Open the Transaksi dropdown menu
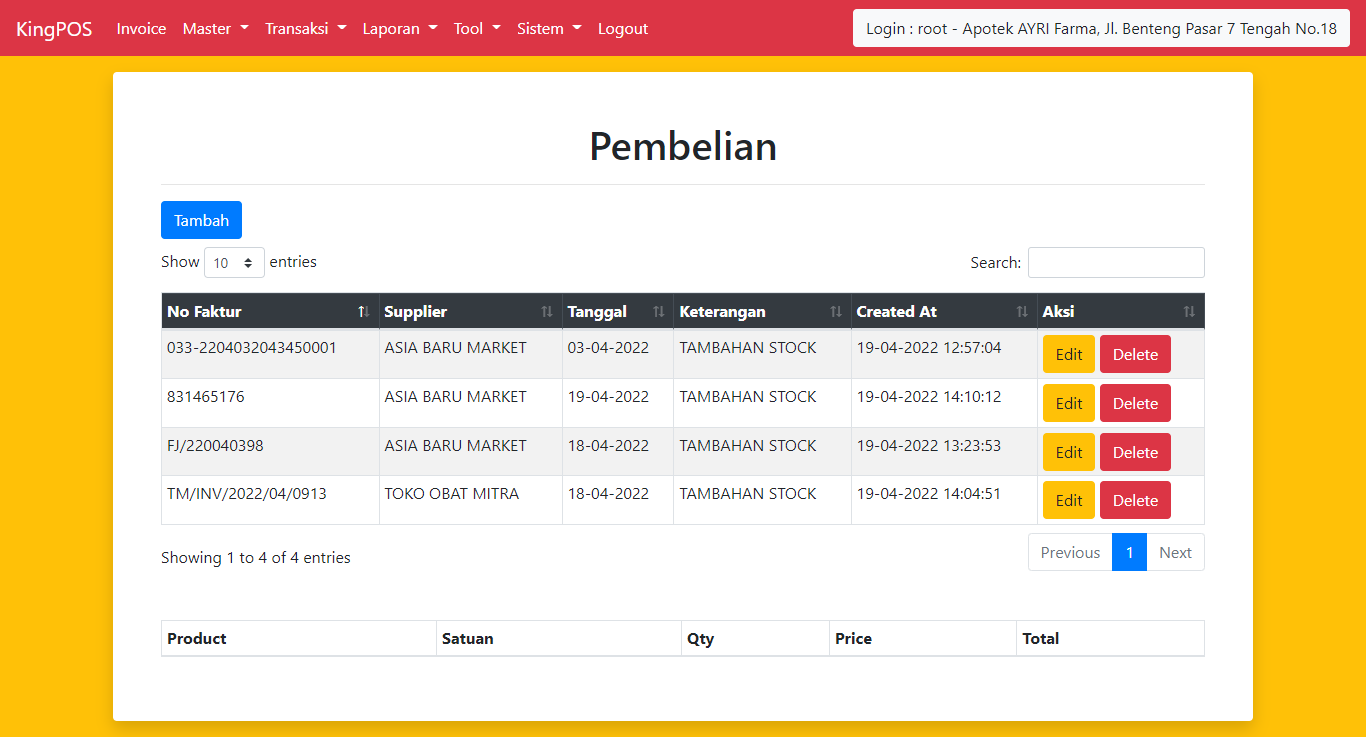 click(x=305, y=28)
